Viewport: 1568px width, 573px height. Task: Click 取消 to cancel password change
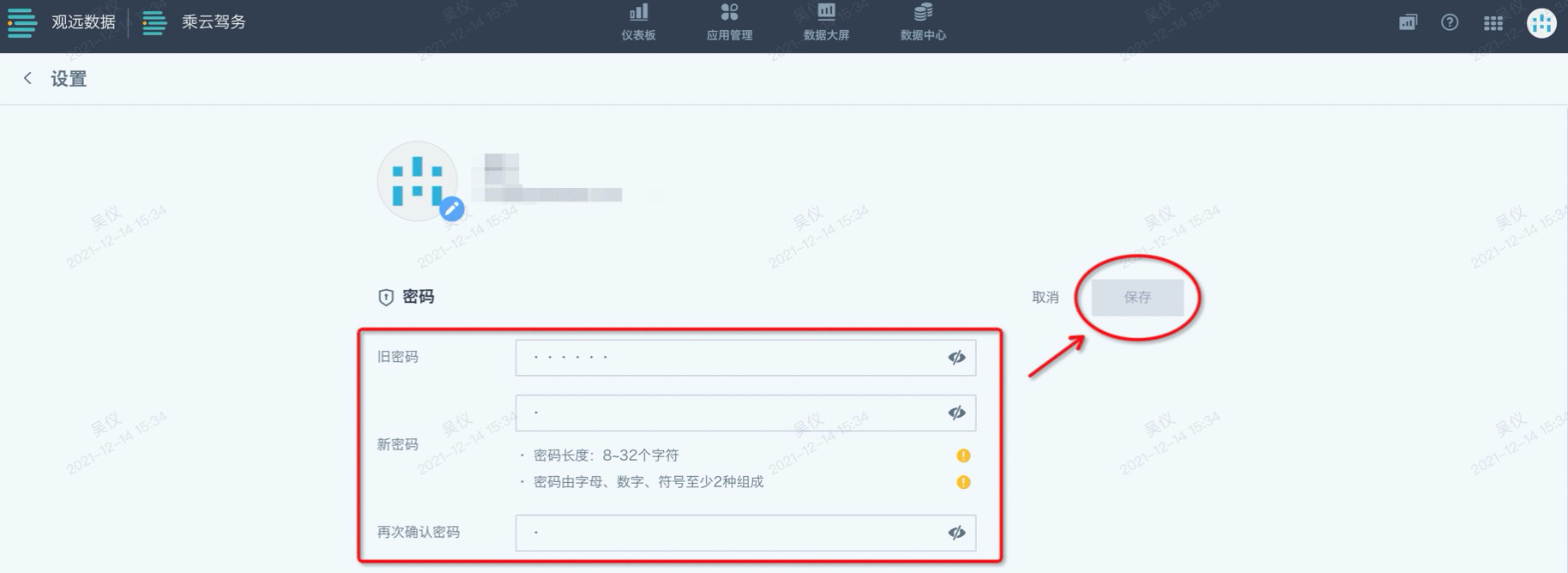pyautogui.click(x=1045, y=298)
